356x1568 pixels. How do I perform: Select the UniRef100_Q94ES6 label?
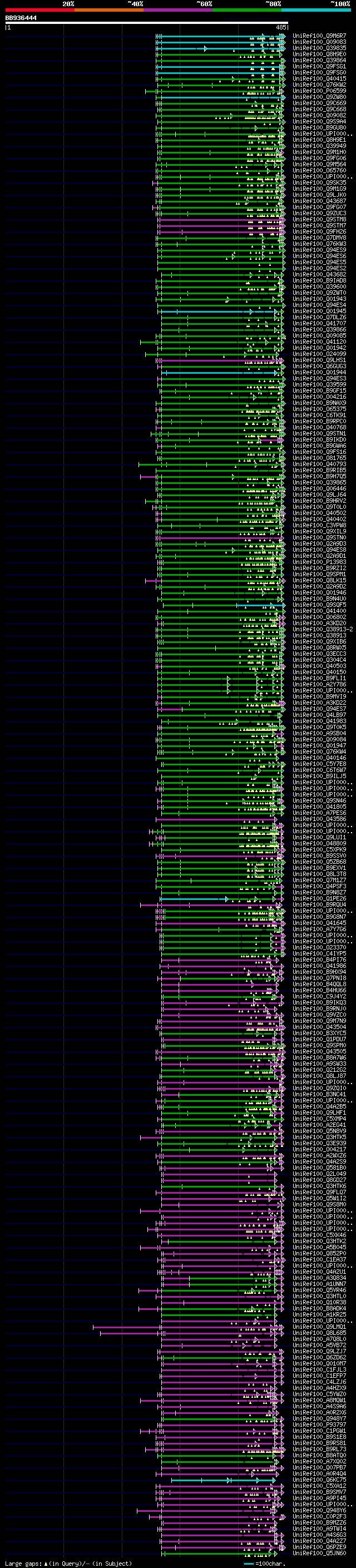click(x=319, y=256)
